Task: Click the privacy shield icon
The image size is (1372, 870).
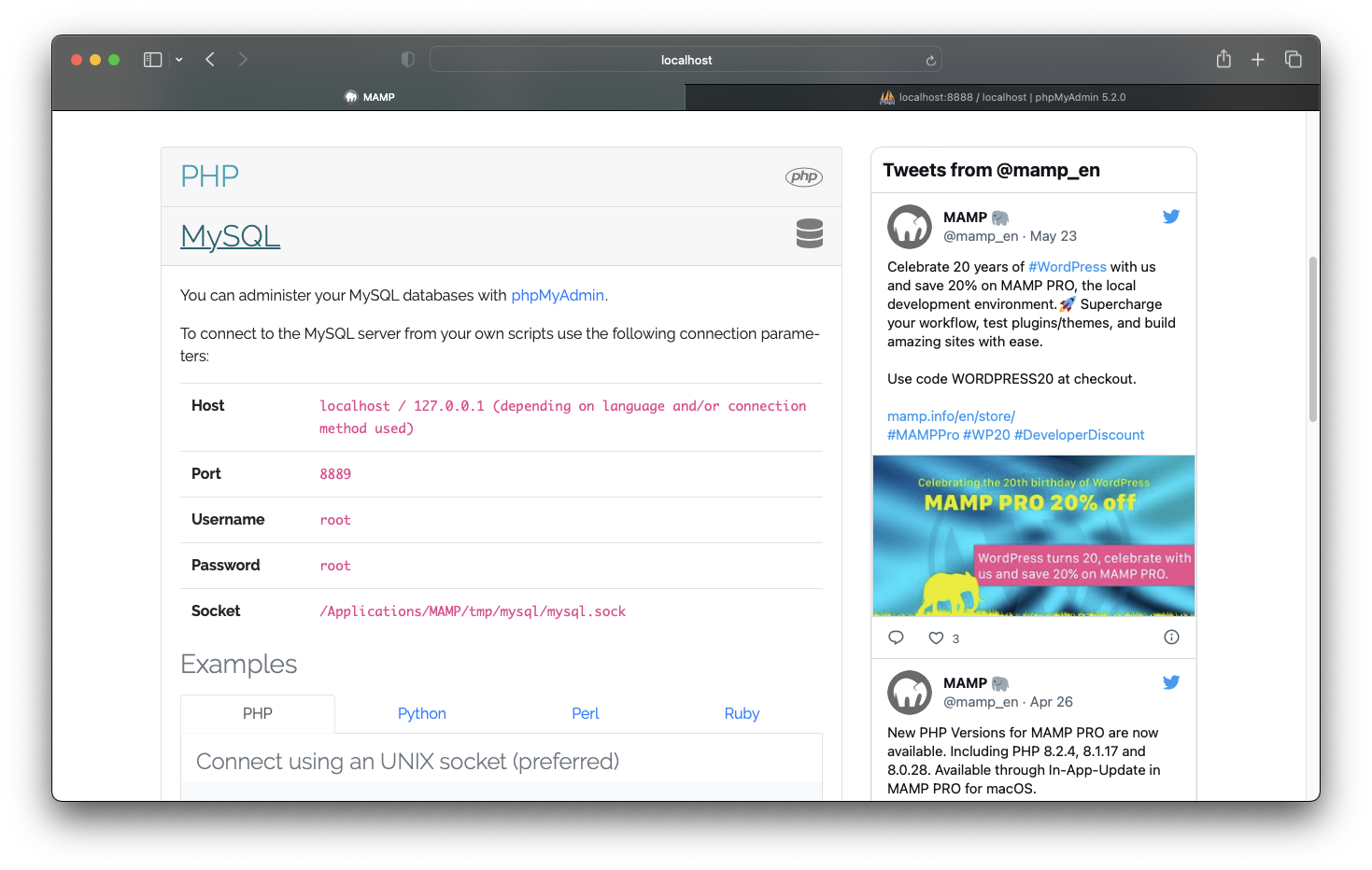Action: (408, 60)
